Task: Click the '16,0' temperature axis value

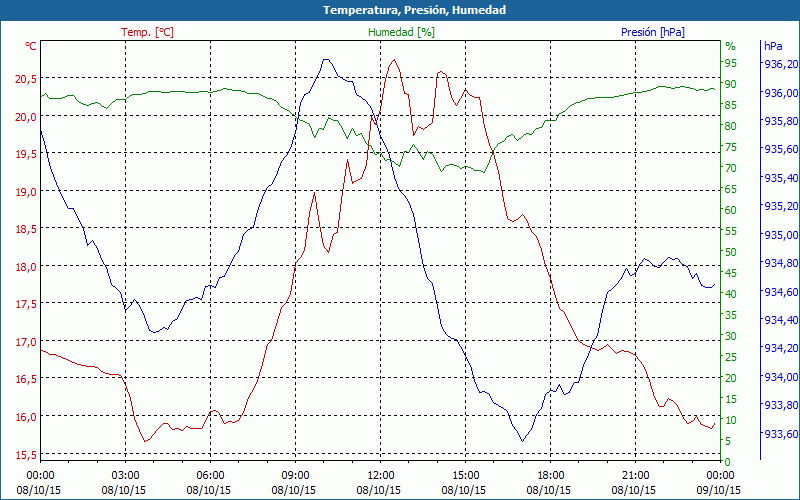Action: pos(27,416)
